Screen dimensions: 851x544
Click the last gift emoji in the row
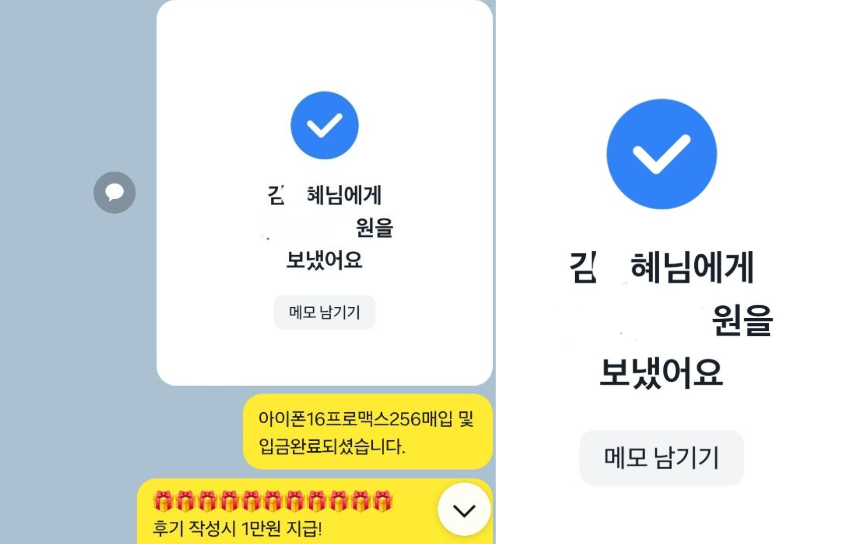383,502
